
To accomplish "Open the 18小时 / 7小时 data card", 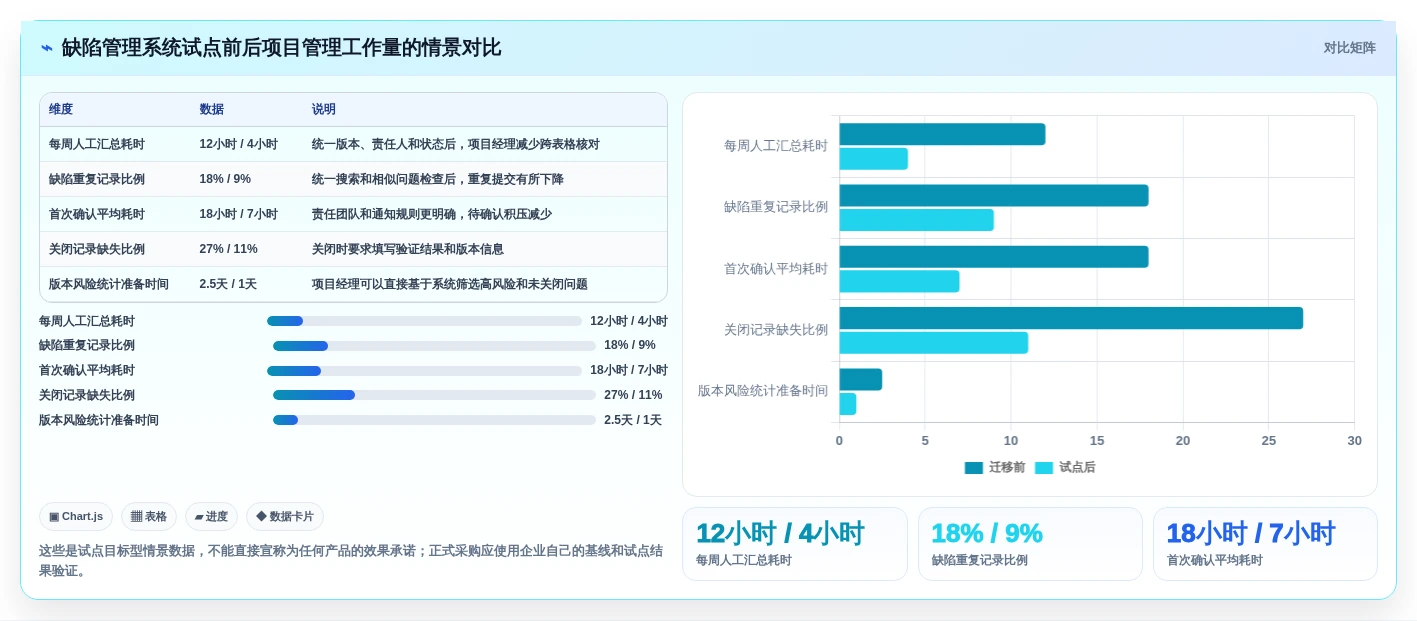I will [x=1265, y=544].
